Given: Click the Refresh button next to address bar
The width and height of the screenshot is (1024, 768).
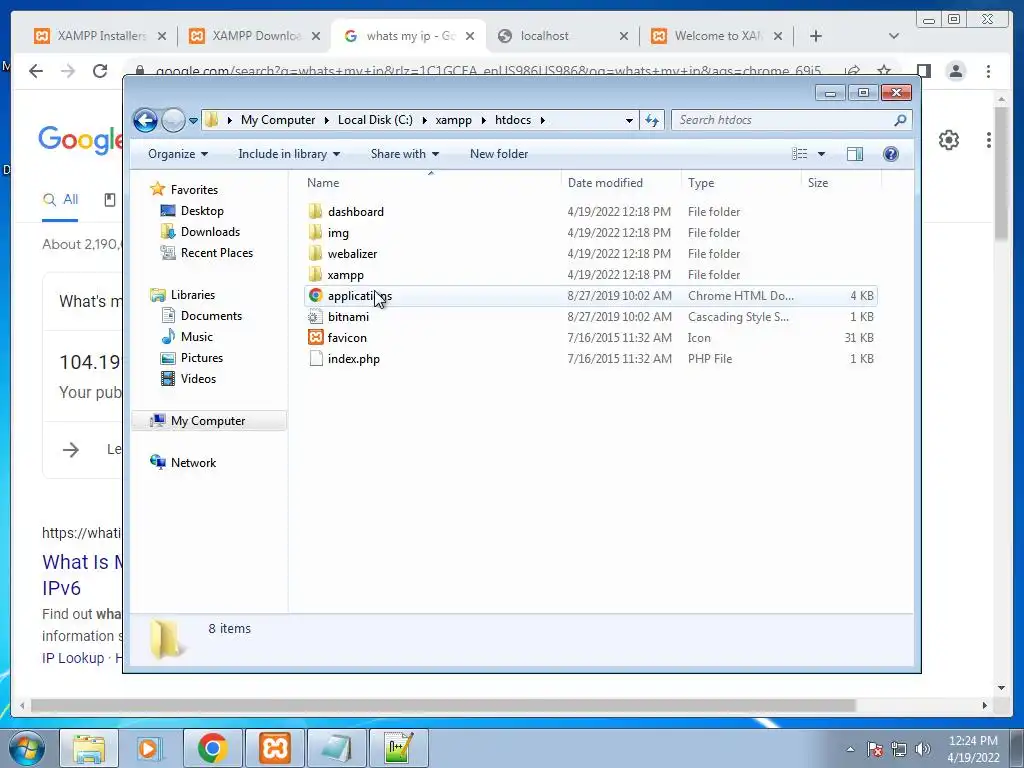Looking at the screenshot, I should coord(652,120).
